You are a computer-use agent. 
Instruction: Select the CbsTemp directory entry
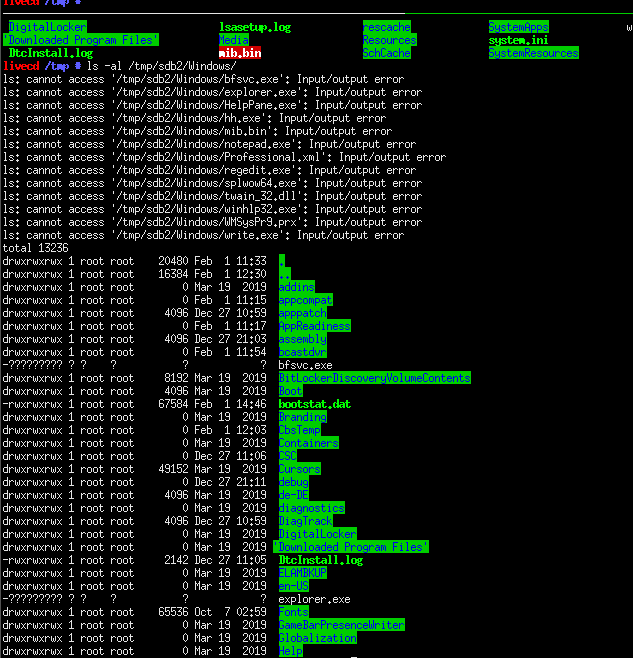[300, 431]
